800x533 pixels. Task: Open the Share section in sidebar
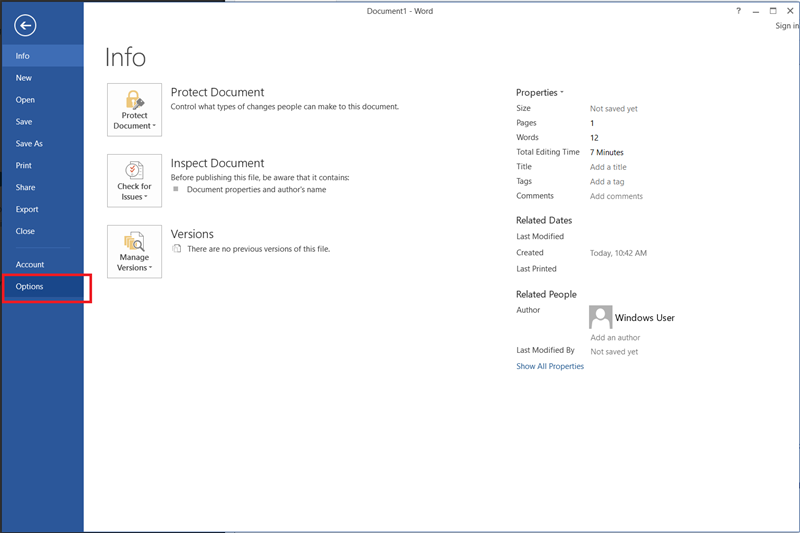(x=25, y=188)
